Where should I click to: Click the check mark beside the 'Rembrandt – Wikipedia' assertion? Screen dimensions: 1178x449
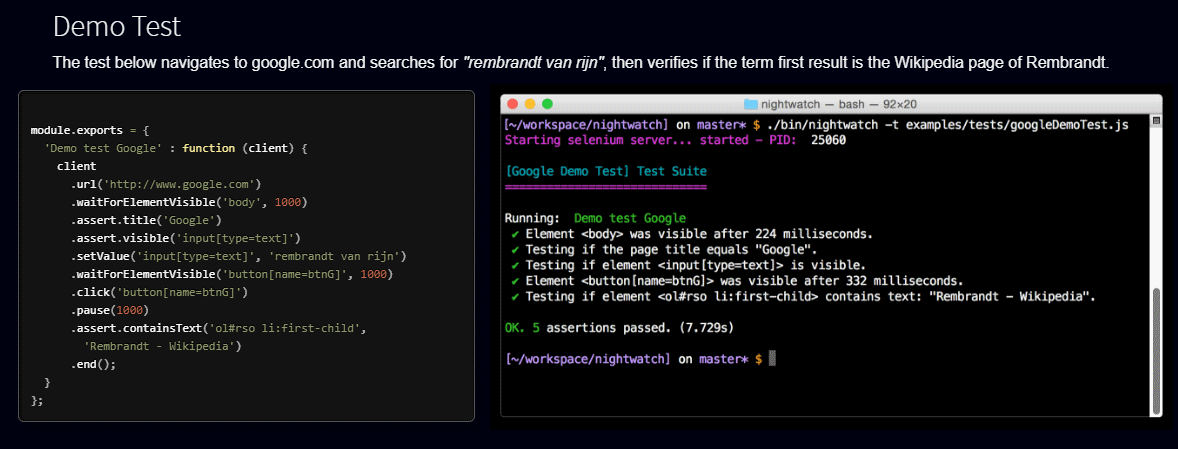coord(512,296)
